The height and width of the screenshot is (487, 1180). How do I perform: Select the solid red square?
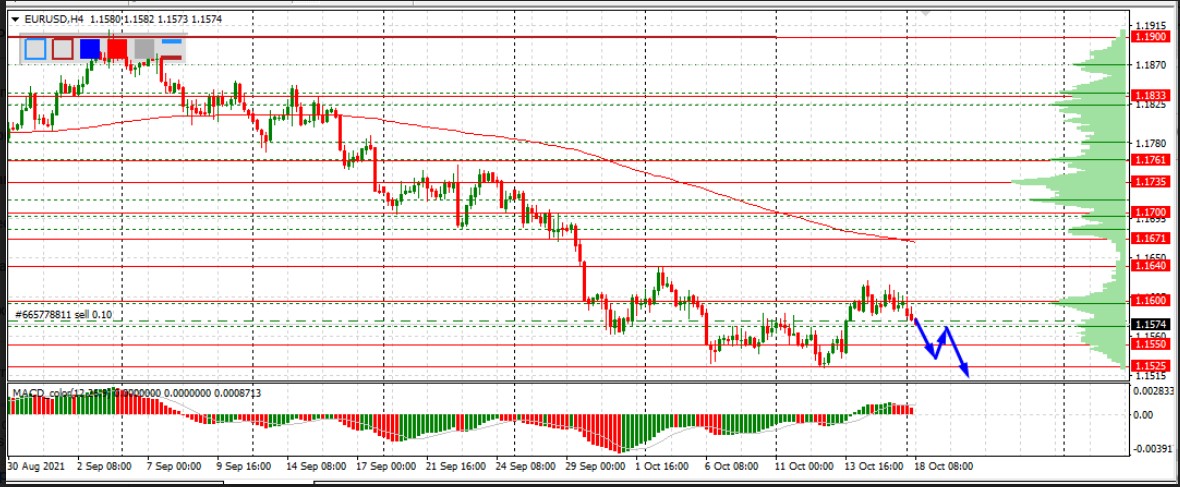tap(117, 49)
